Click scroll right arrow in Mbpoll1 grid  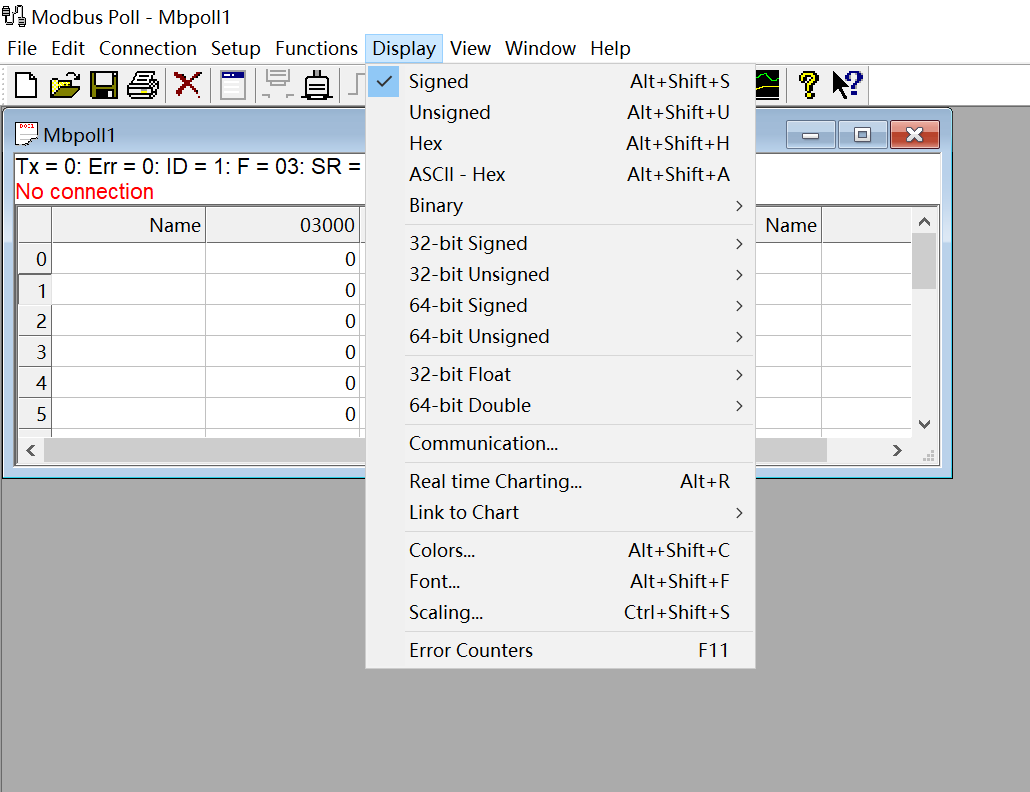tap(897, 451)
